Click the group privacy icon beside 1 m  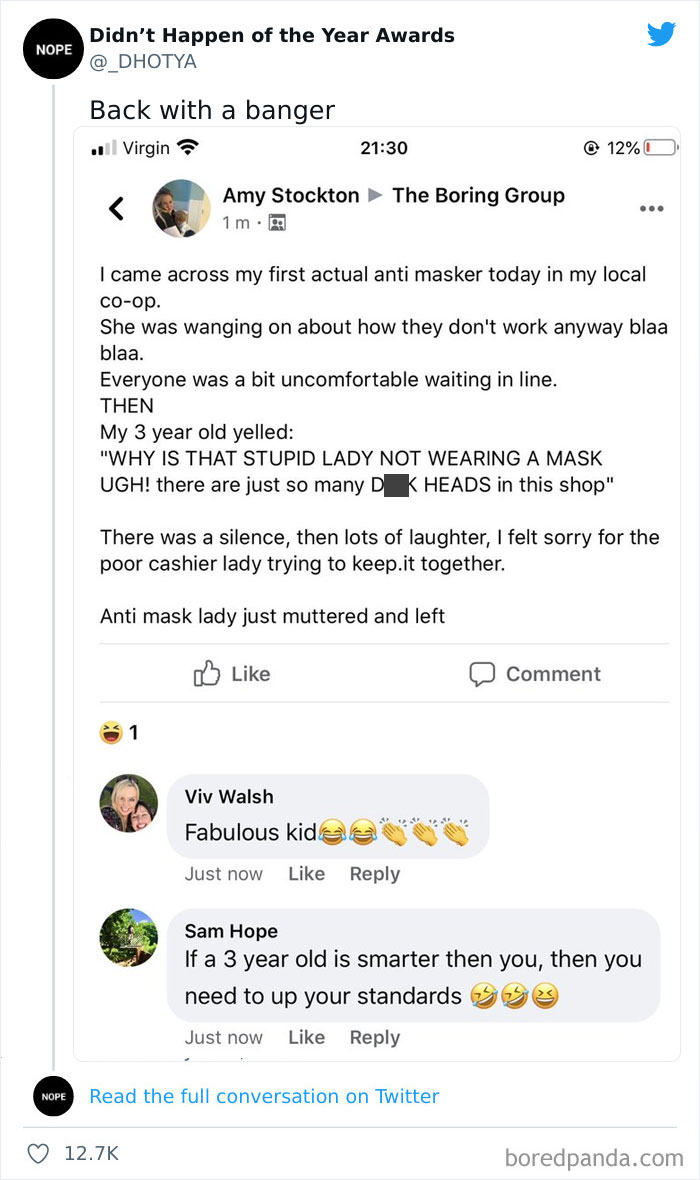[277, 223]
